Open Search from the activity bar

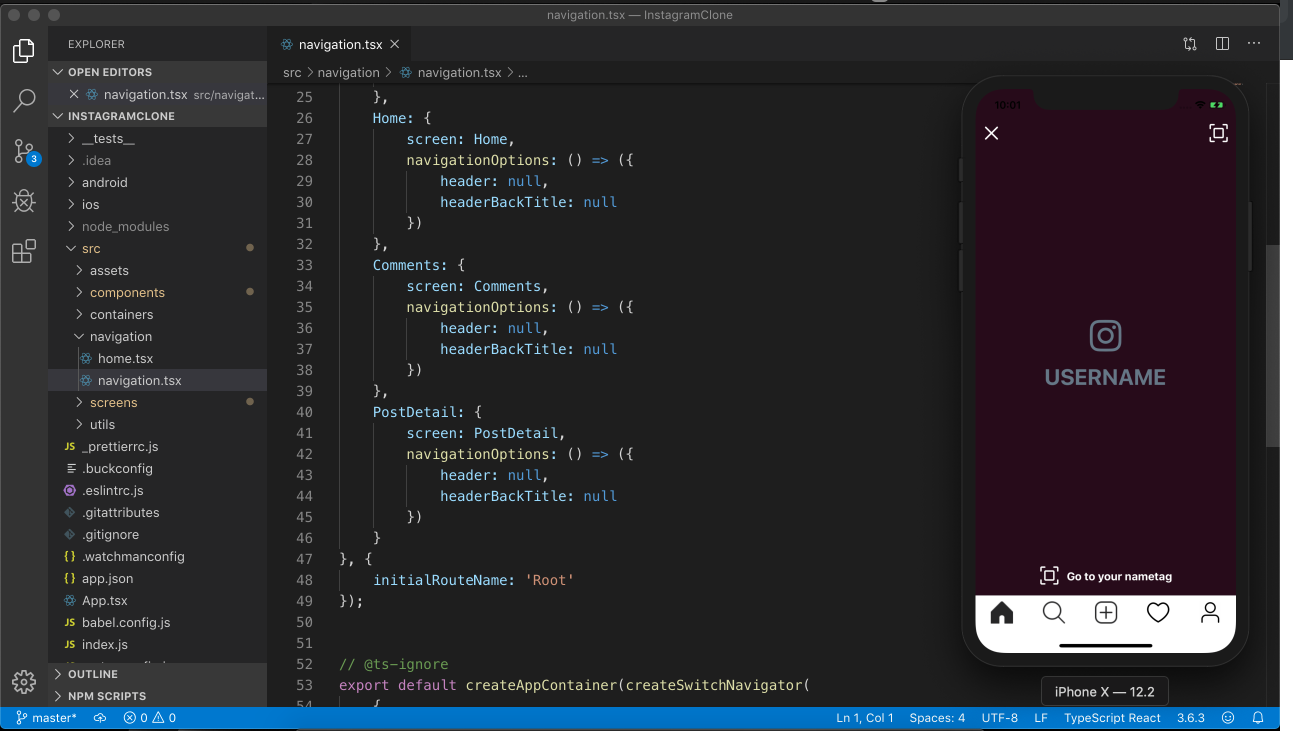pyautogui.click(x=23, y=101)
